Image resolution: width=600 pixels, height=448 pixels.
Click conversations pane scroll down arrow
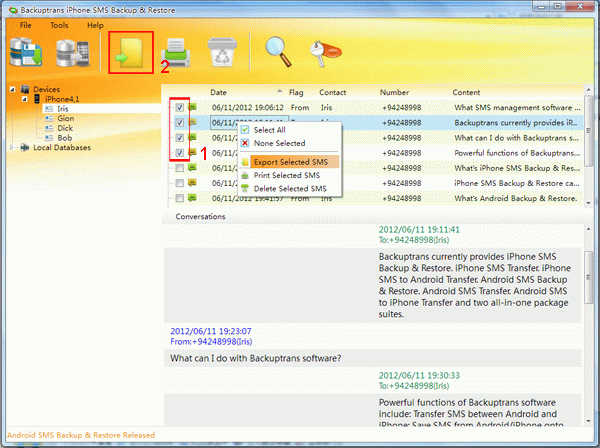coord(589,421)
